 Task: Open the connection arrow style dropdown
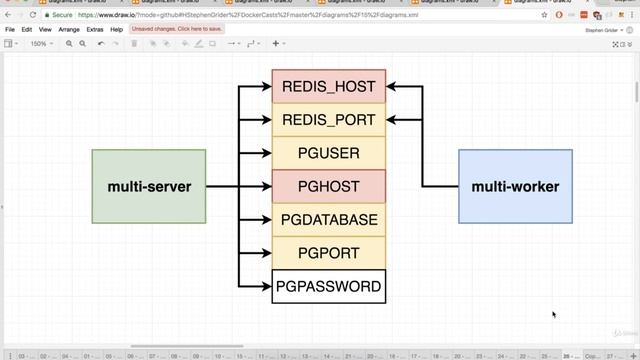[x=234, y=43]
